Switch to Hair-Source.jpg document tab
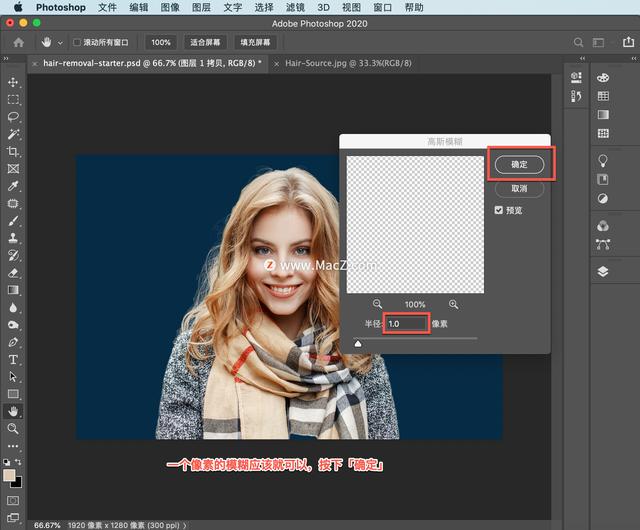The width and height of the screenshot is (640, 530). (x=346, y=63)
